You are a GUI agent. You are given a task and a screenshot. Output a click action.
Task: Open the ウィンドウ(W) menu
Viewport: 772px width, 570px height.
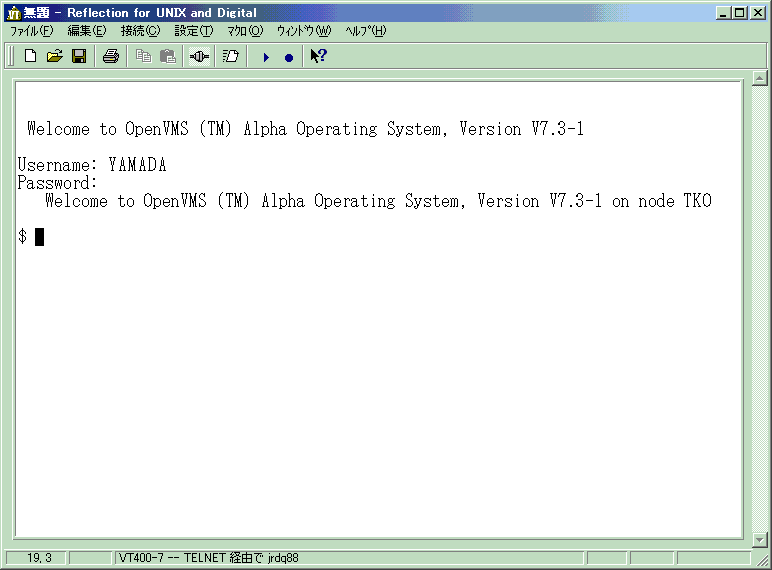(x=303, y=31)
